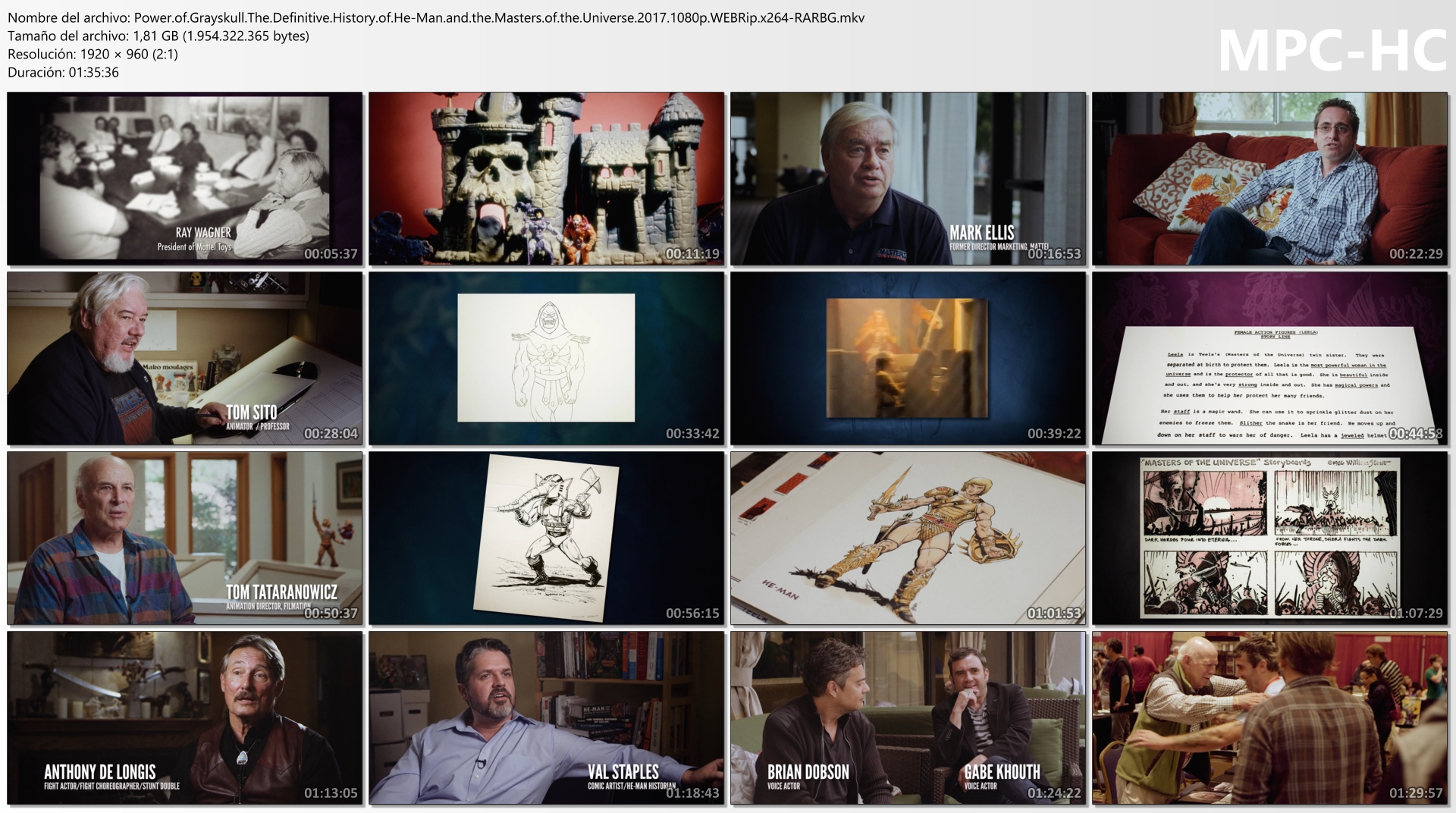
Task: Open the ink drawing thumbnail at 00:56:15
Action: (x=547, y=538)
